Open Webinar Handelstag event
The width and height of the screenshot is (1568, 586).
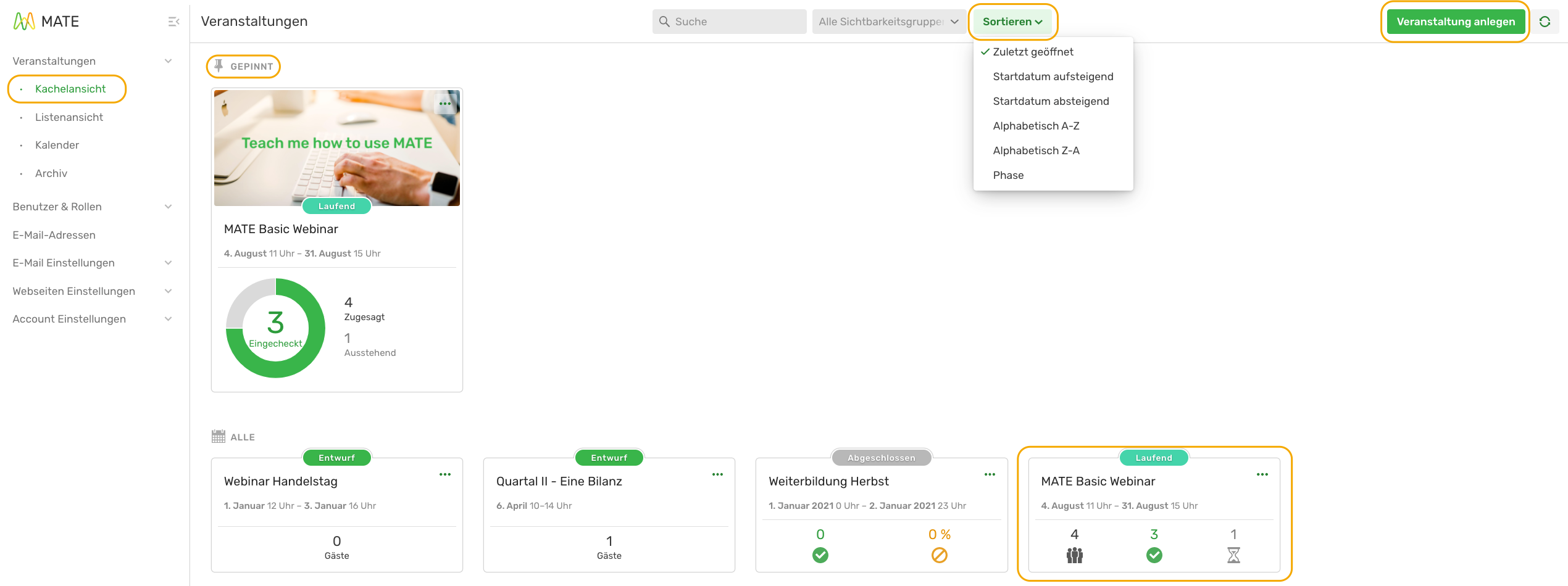pyautogui.click(x=281, y=481)
